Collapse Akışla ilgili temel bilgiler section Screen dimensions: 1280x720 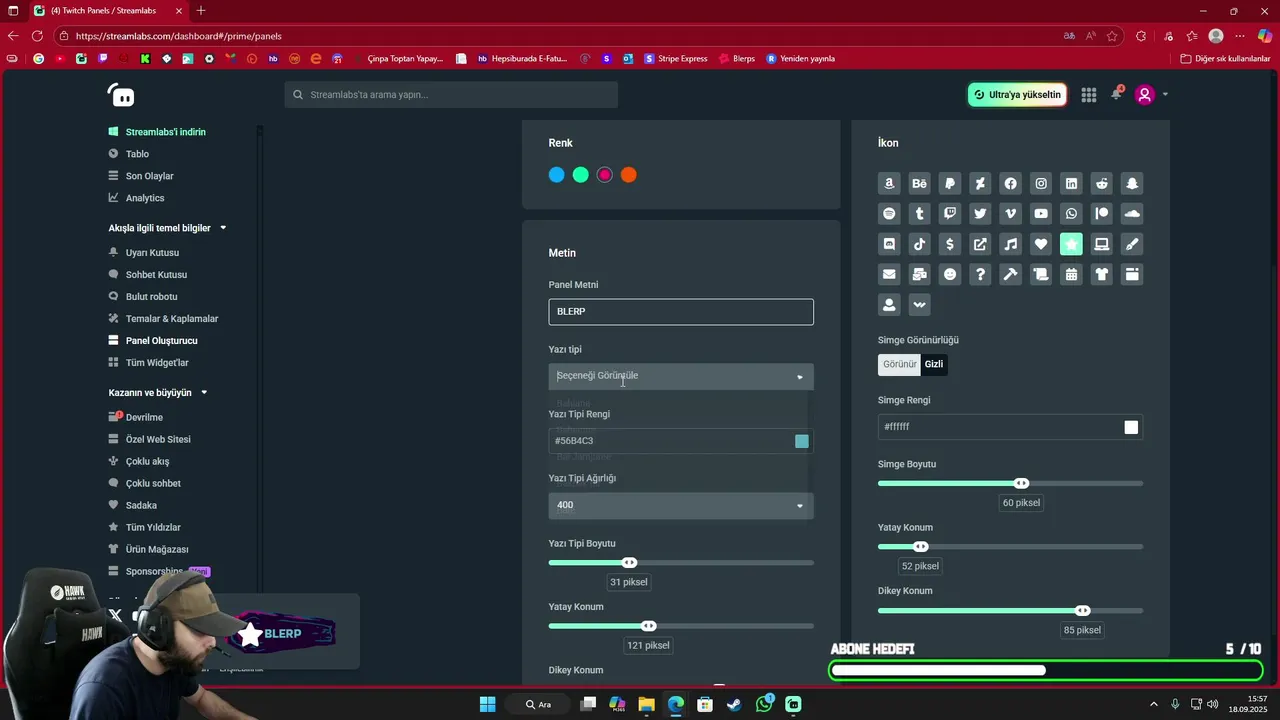223,228
